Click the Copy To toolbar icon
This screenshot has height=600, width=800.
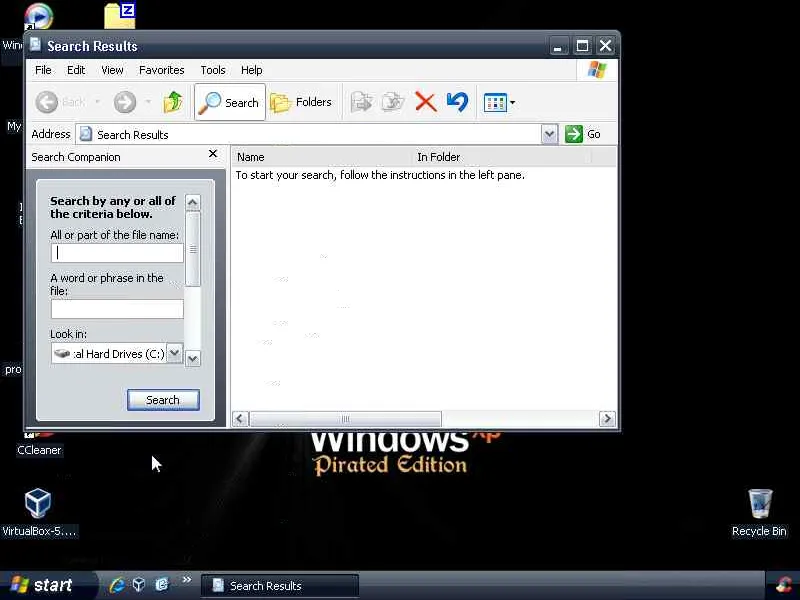pyautogui.click(x=393, y=102)
